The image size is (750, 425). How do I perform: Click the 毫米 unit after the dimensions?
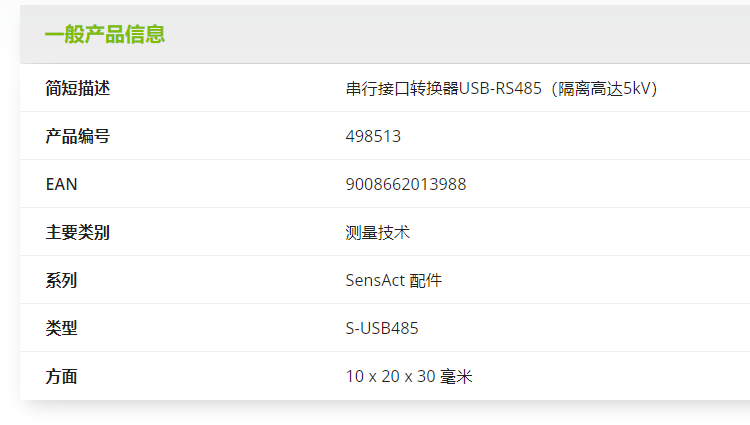(456, 376)
